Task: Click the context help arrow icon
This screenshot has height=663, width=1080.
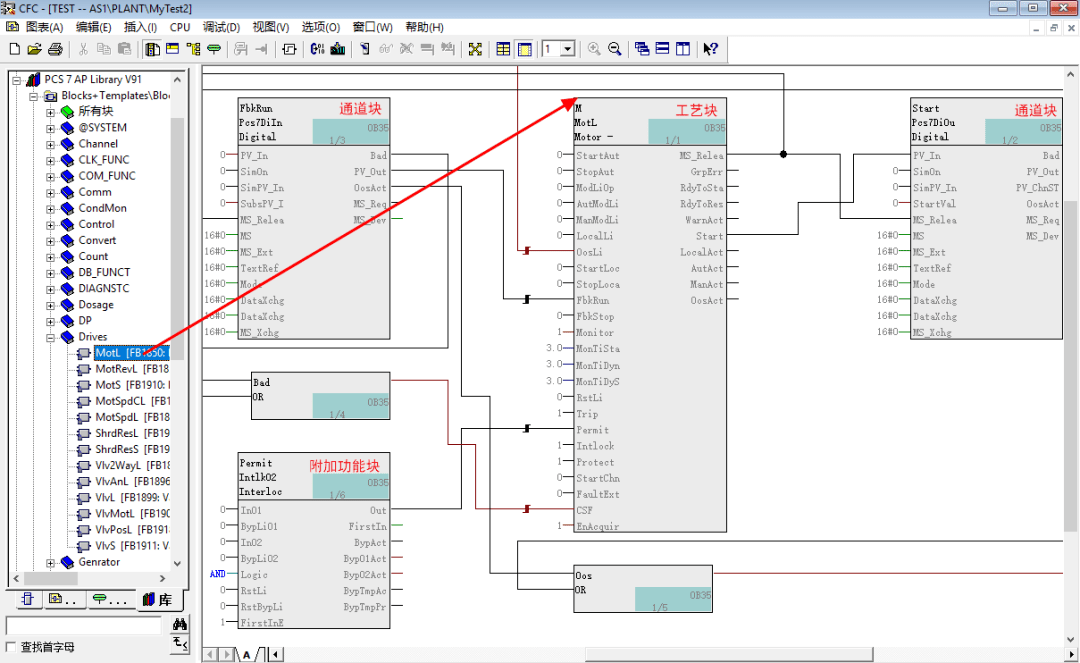Action: pos(710,49)
